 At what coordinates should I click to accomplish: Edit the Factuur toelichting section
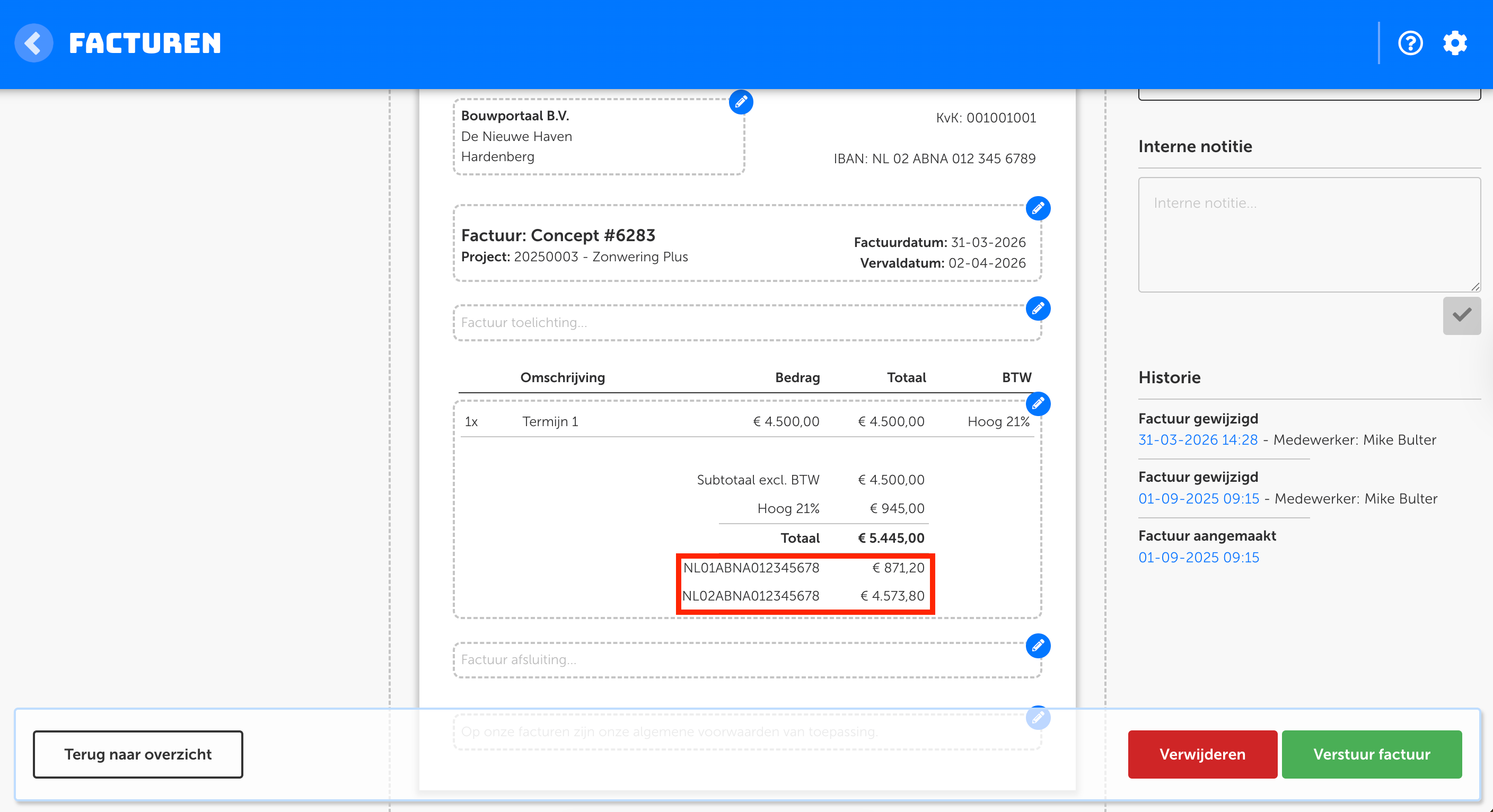(x=1038, y=308)
